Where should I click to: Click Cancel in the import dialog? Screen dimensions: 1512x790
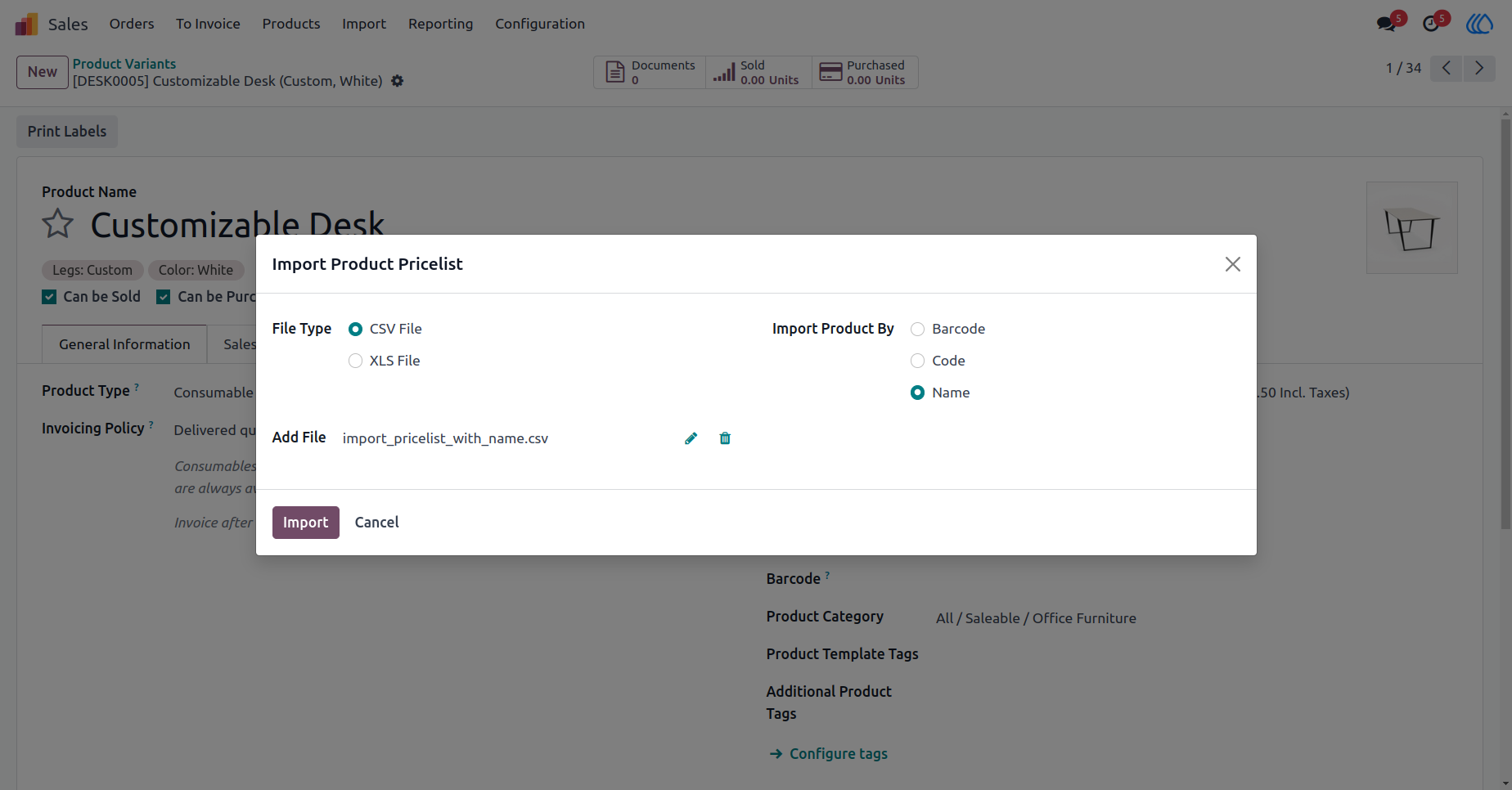tap(376, 523)
